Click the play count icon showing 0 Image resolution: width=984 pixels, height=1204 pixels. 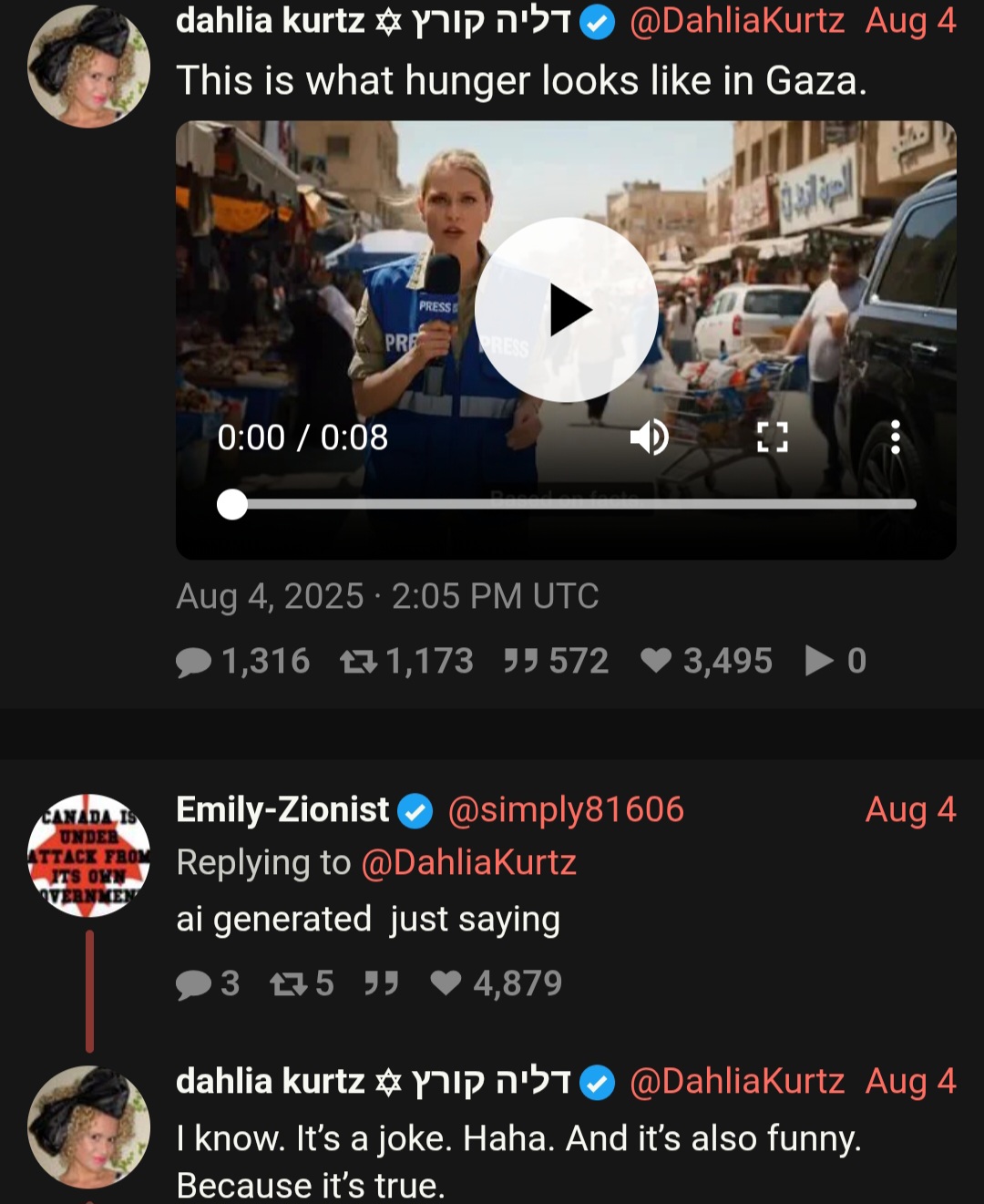[819, 662]
